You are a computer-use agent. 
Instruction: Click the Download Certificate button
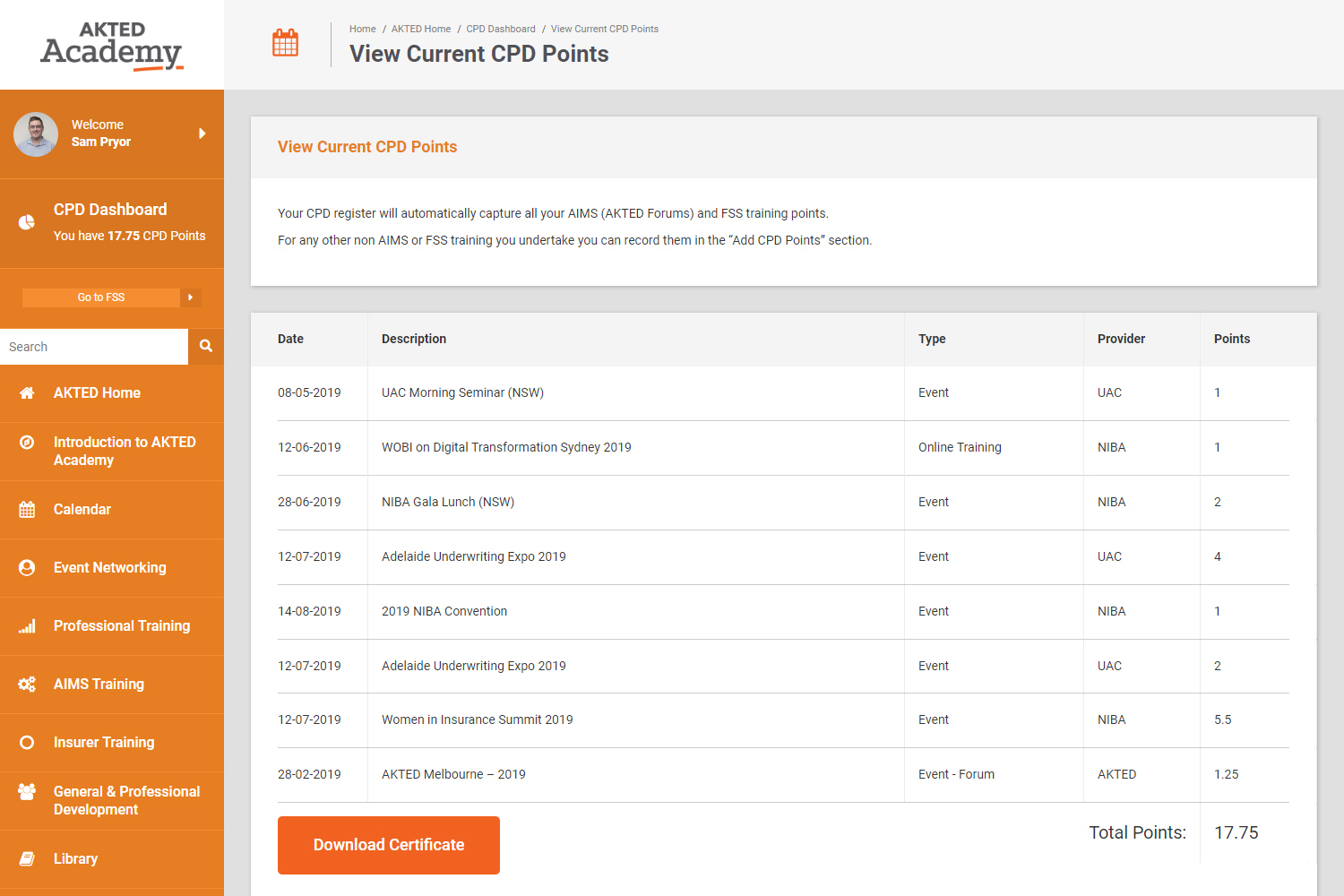[x=389, y=845]
